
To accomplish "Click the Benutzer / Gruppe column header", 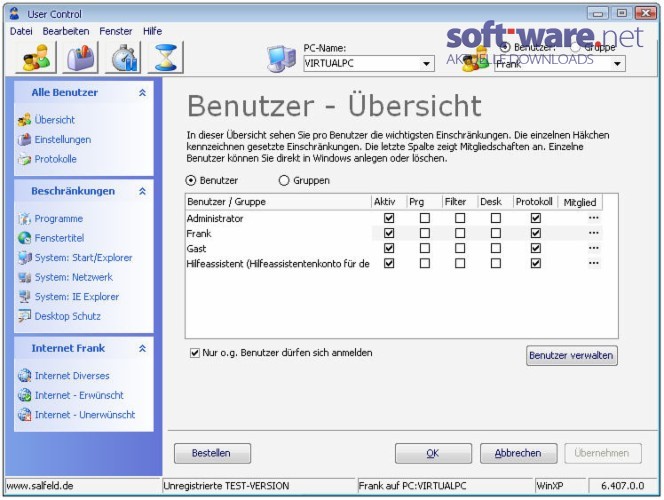I will pyautogui.click(x=278, y=202).
